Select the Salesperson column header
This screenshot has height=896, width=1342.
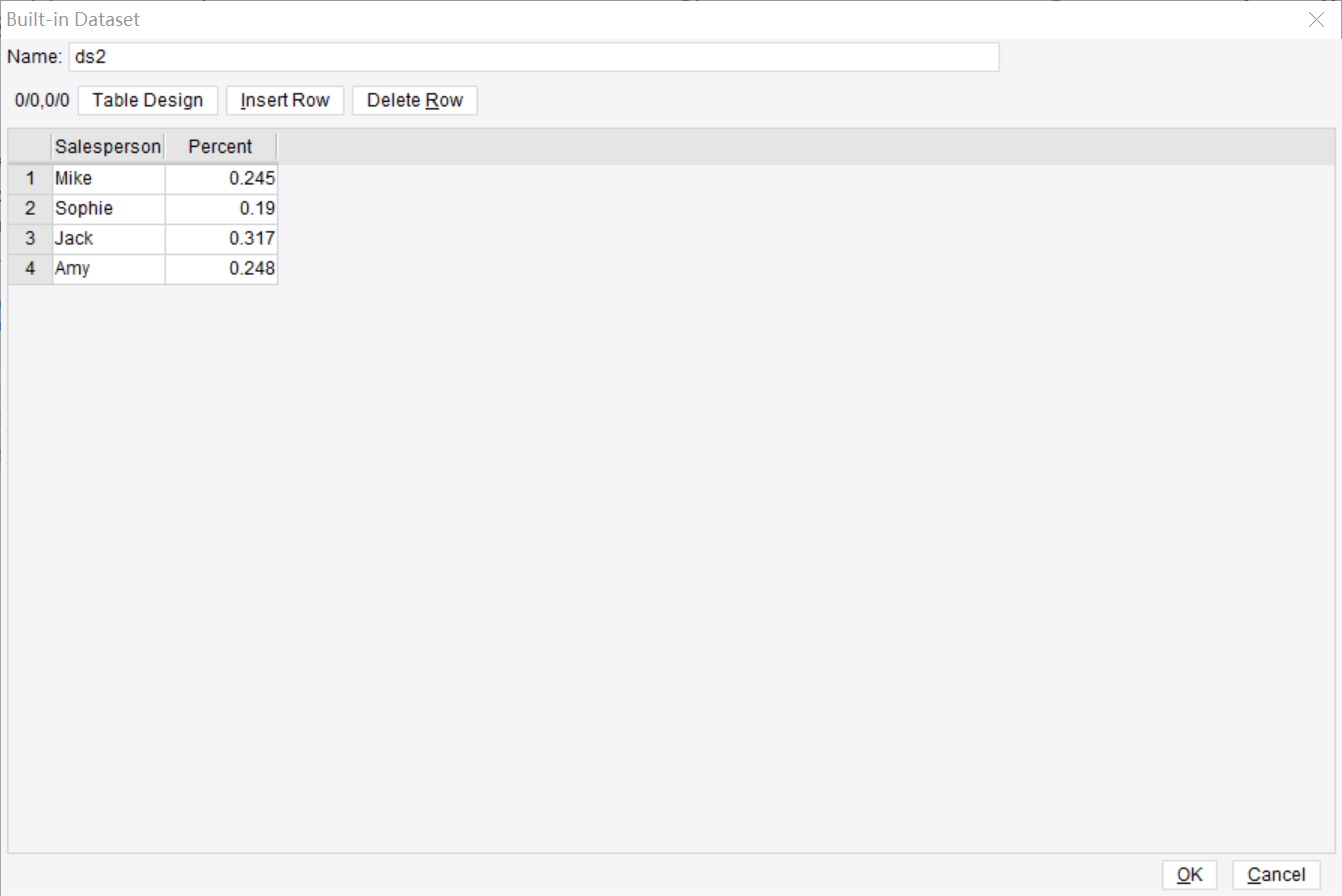pyautogui.click(x=108, y=147)
